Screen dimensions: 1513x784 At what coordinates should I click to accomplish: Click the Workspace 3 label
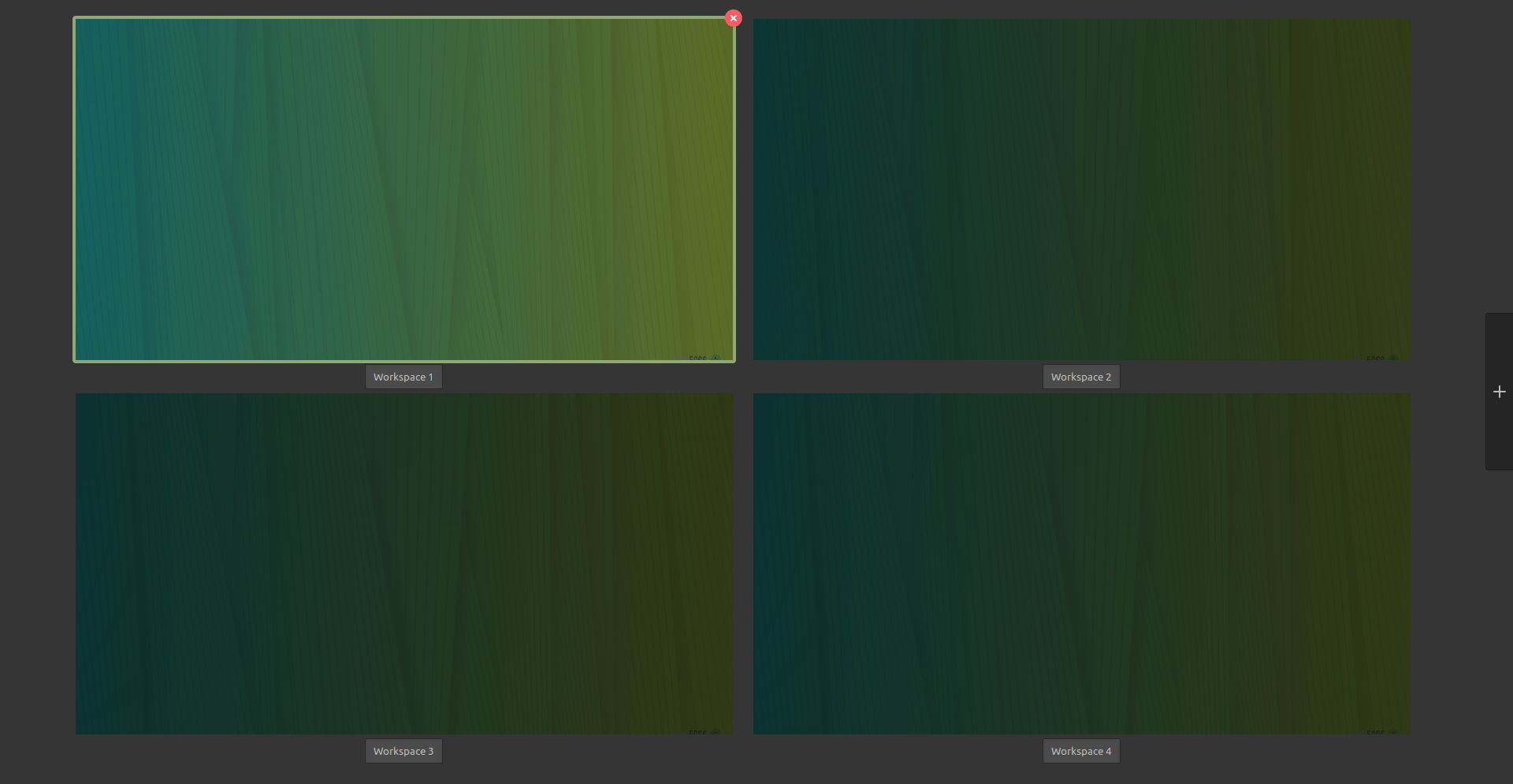403,751
